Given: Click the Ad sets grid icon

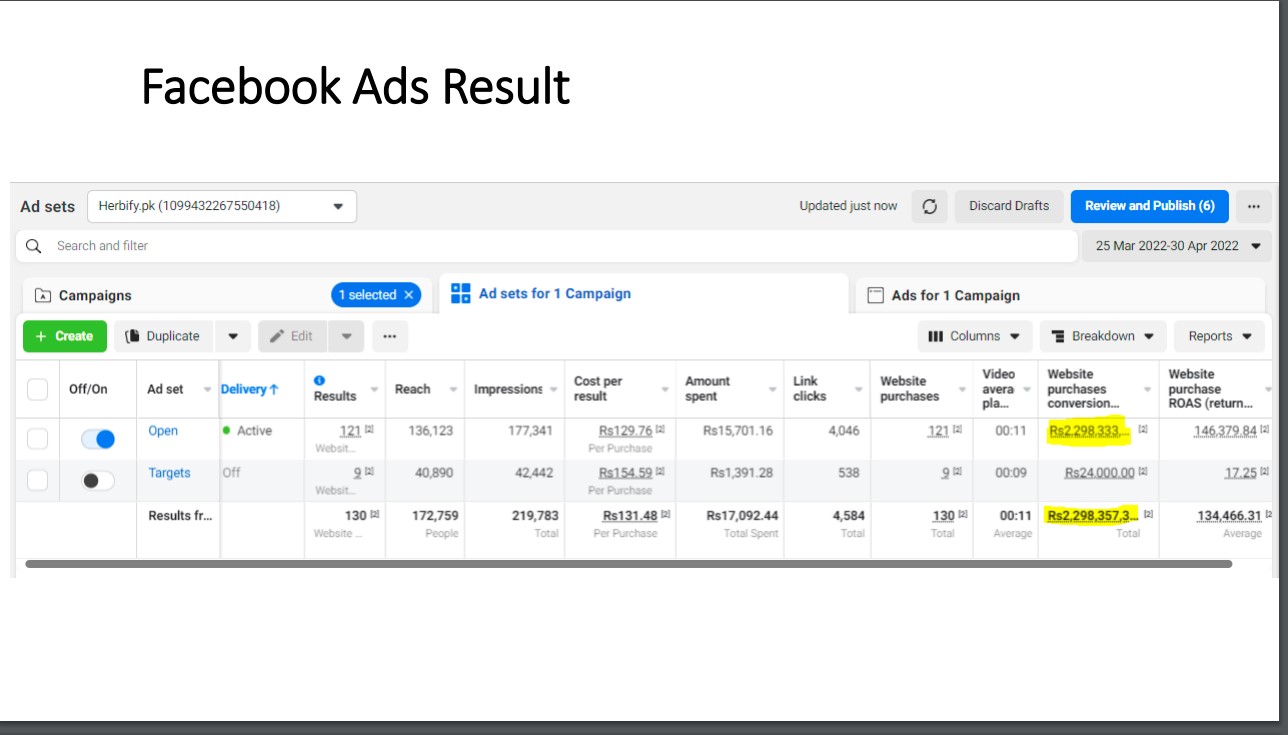Looking at the screenshot, I should (x=461, y=293).
